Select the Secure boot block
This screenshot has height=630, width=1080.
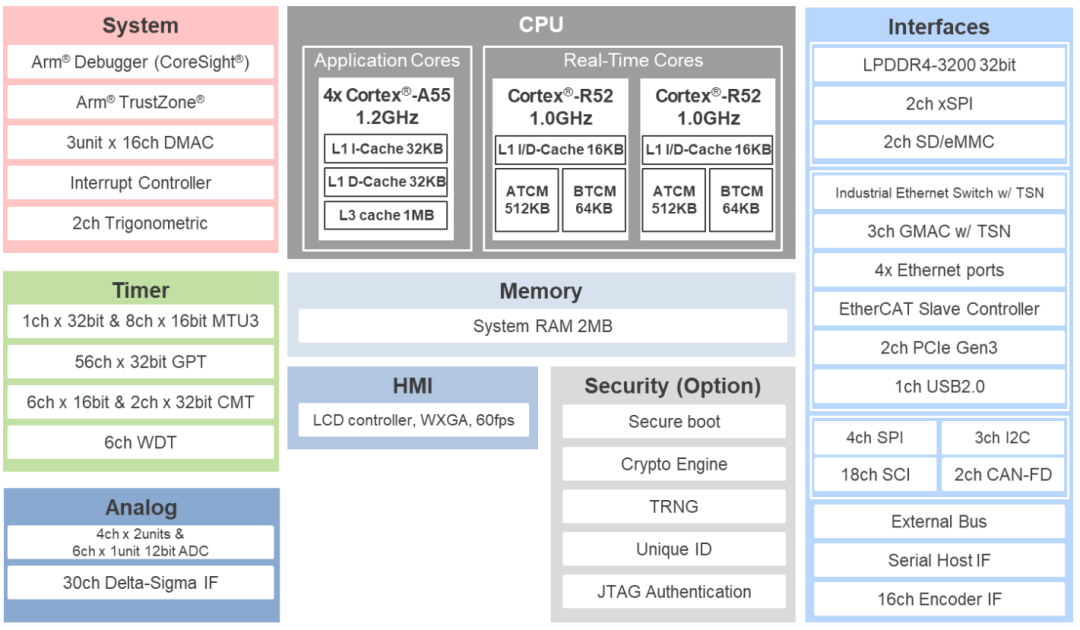click(674, 422)
